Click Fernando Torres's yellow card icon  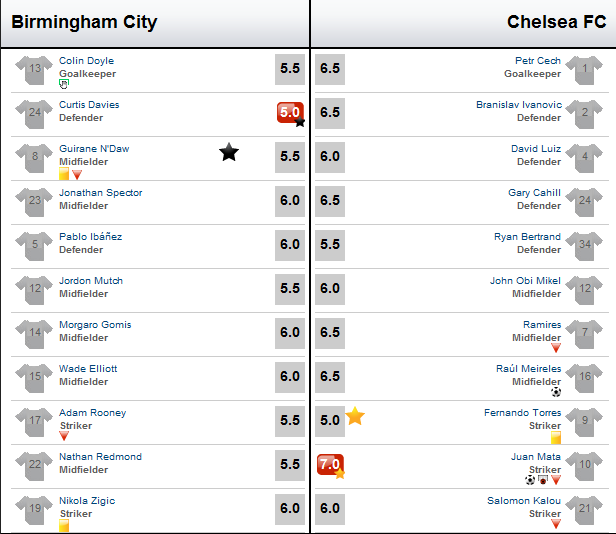tap(556, 437)
